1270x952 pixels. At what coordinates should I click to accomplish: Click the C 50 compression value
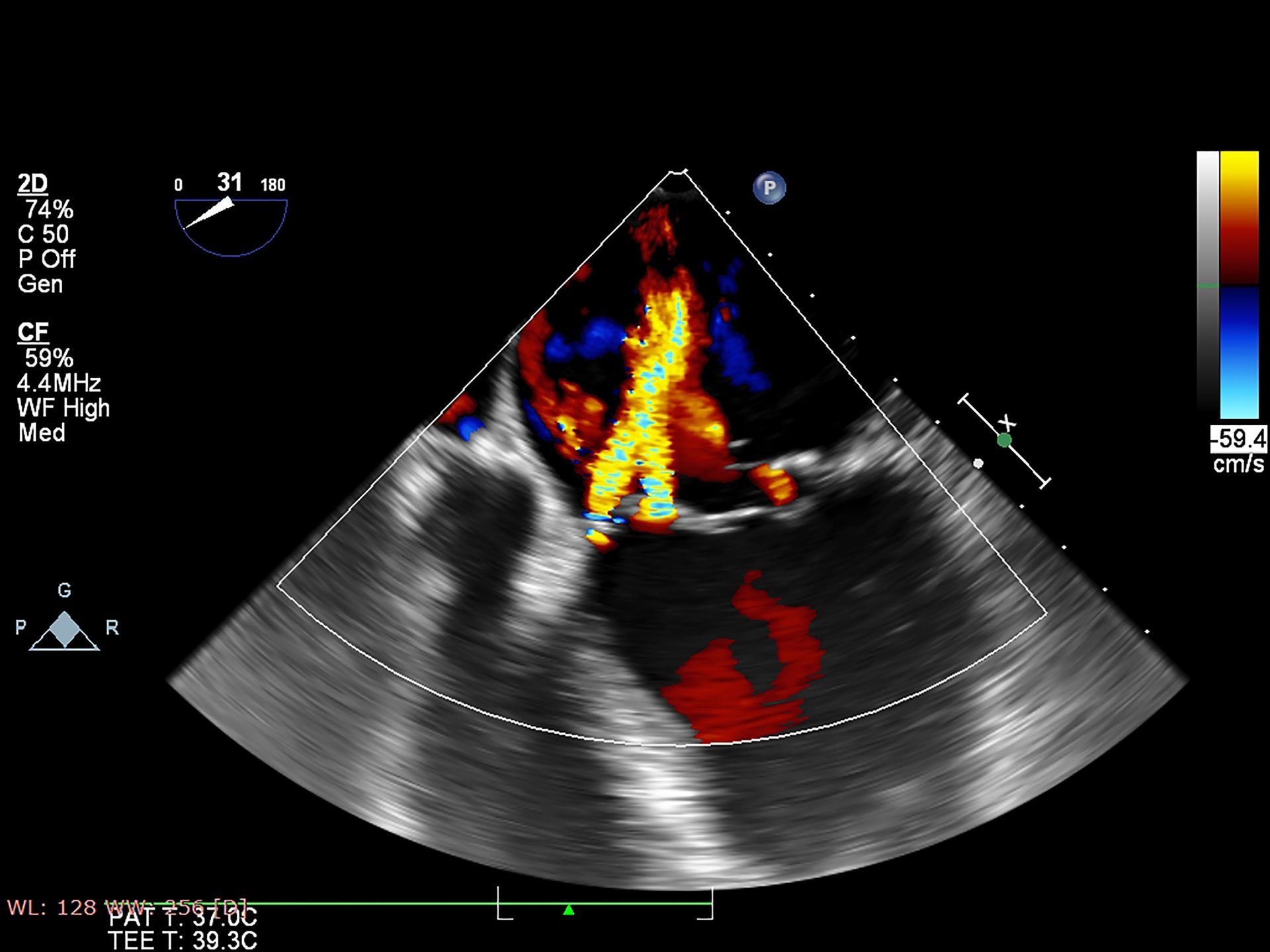[x=43, y=234]
